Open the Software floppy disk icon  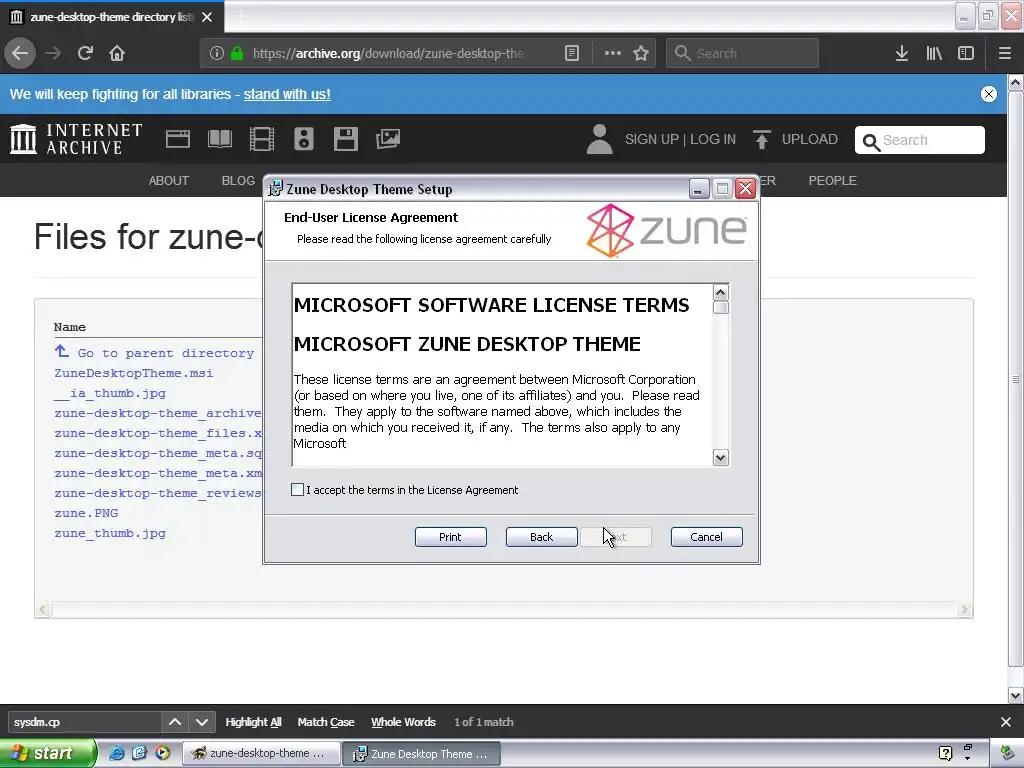(x=345, y=139)
